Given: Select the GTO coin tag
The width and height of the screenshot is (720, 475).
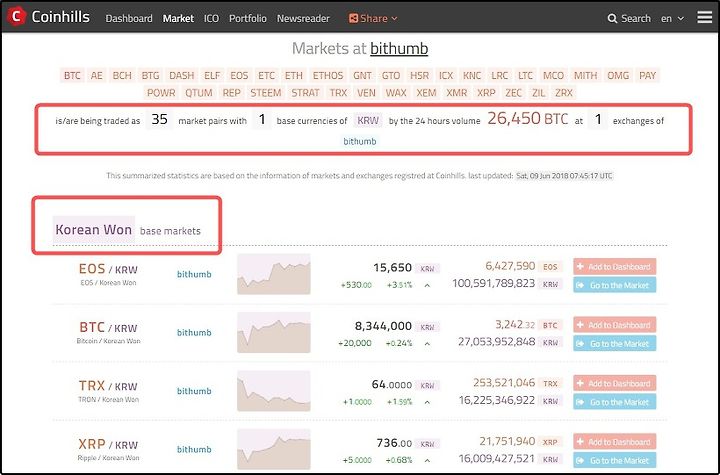Looking at the screenshot, I should pyautogui.click(x=391, y=75).
